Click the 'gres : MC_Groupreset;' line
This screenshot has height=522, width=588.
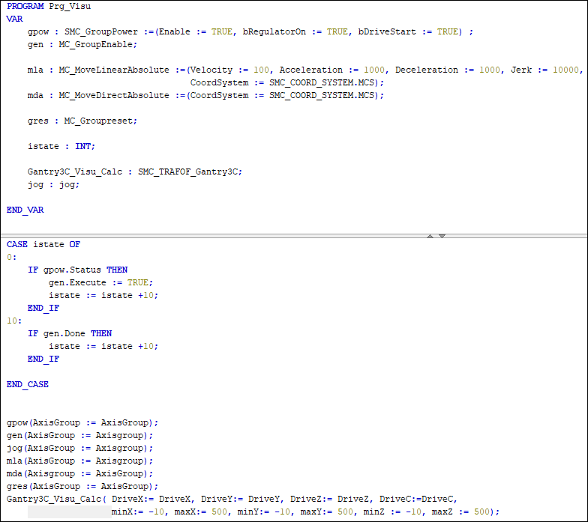click(x=82, y=121)
